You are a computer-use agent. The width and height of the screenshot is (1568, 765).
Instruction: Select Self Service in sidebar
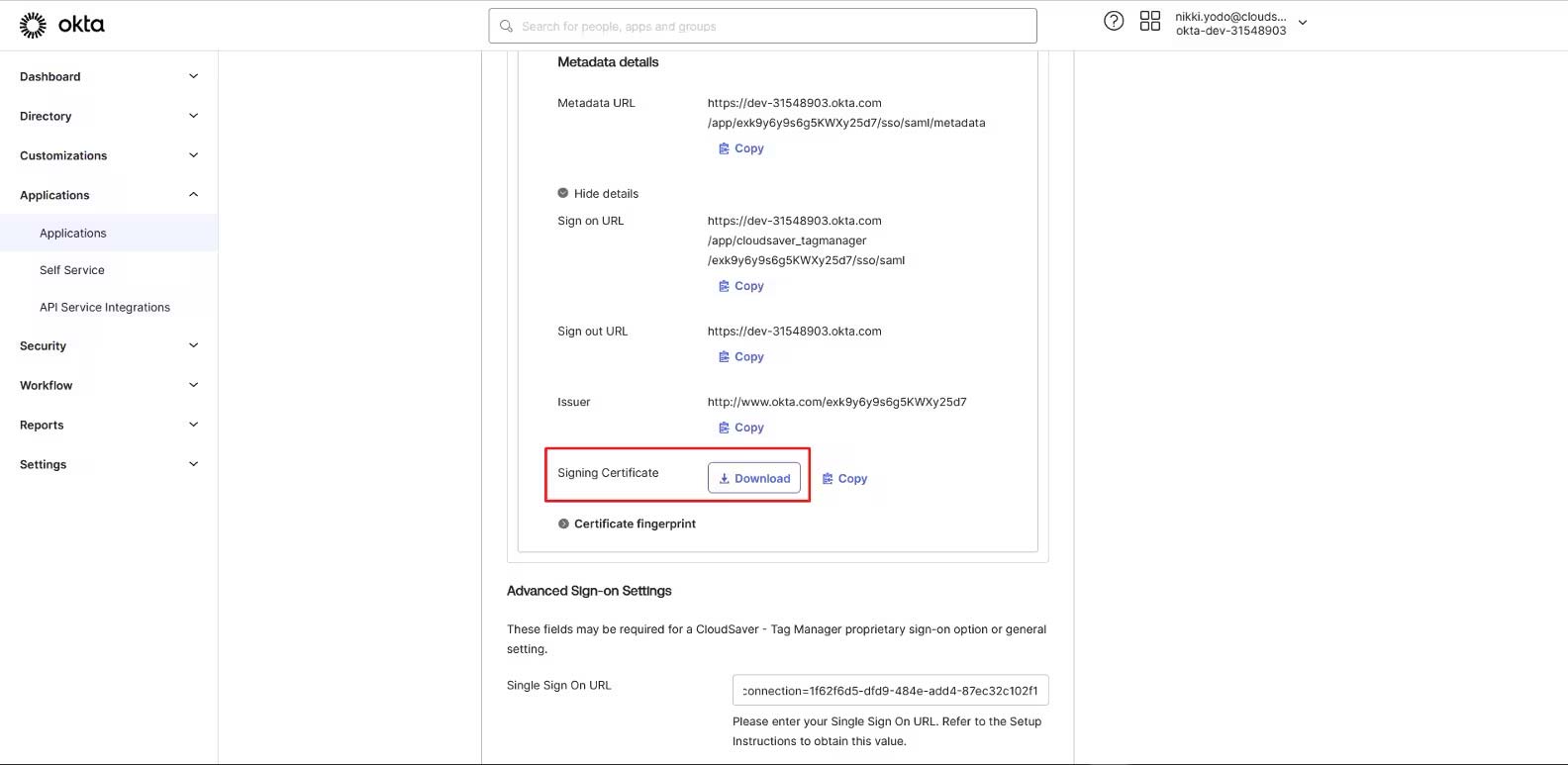(x=72, y=270)
